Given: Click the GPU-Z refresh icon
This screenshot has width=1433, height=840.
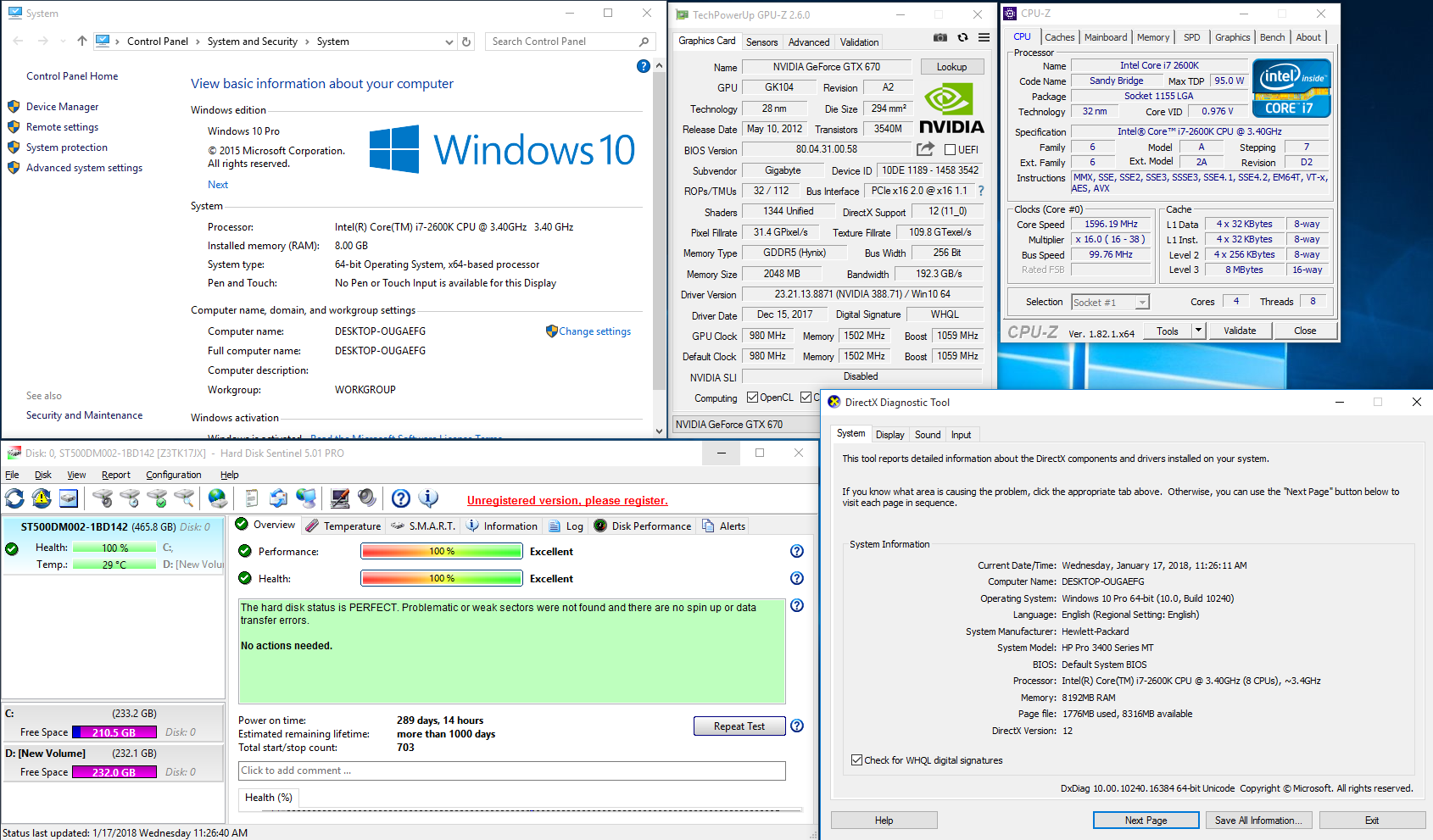Looking at the screenshot, I should click(x=962, y=37).
